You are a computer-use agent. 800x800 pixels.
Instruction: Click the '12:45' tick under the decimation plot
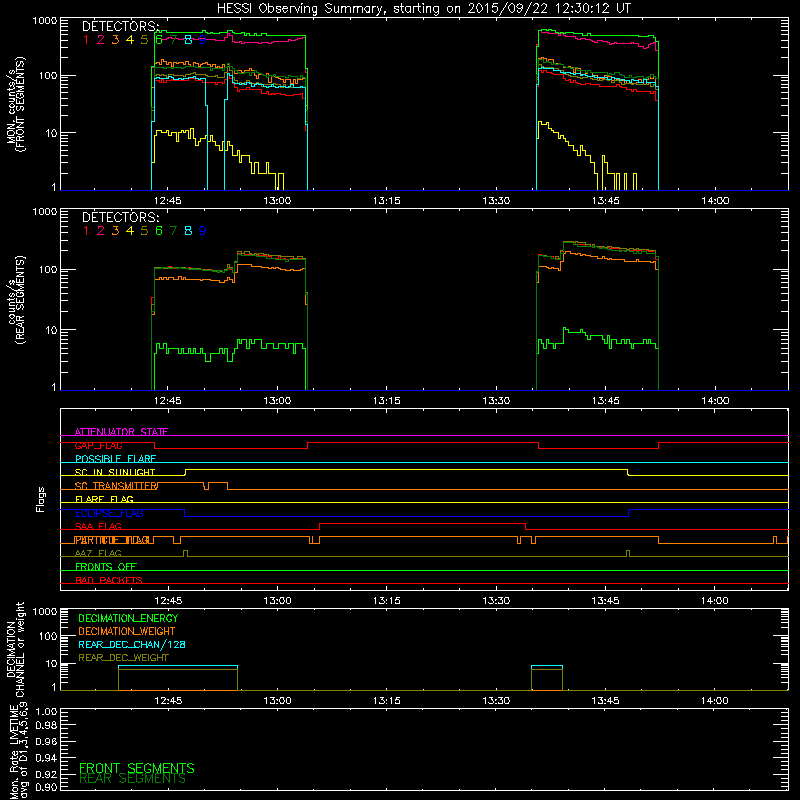[168, 701]
